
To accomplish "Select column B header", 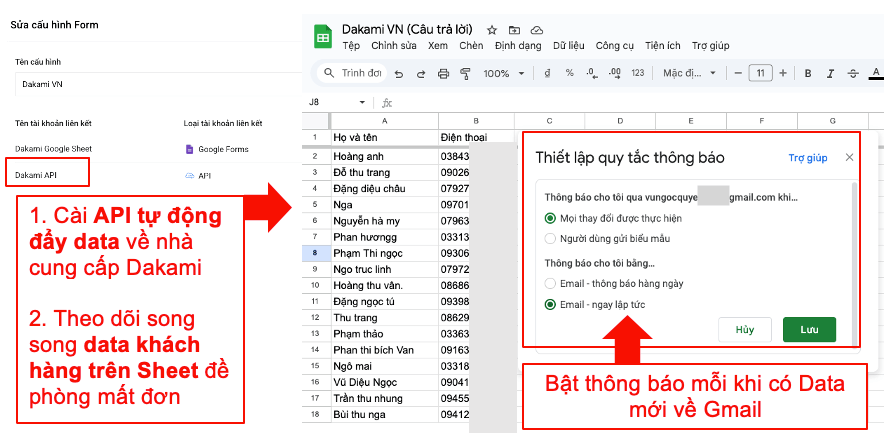I will click(x=476, y=121).
